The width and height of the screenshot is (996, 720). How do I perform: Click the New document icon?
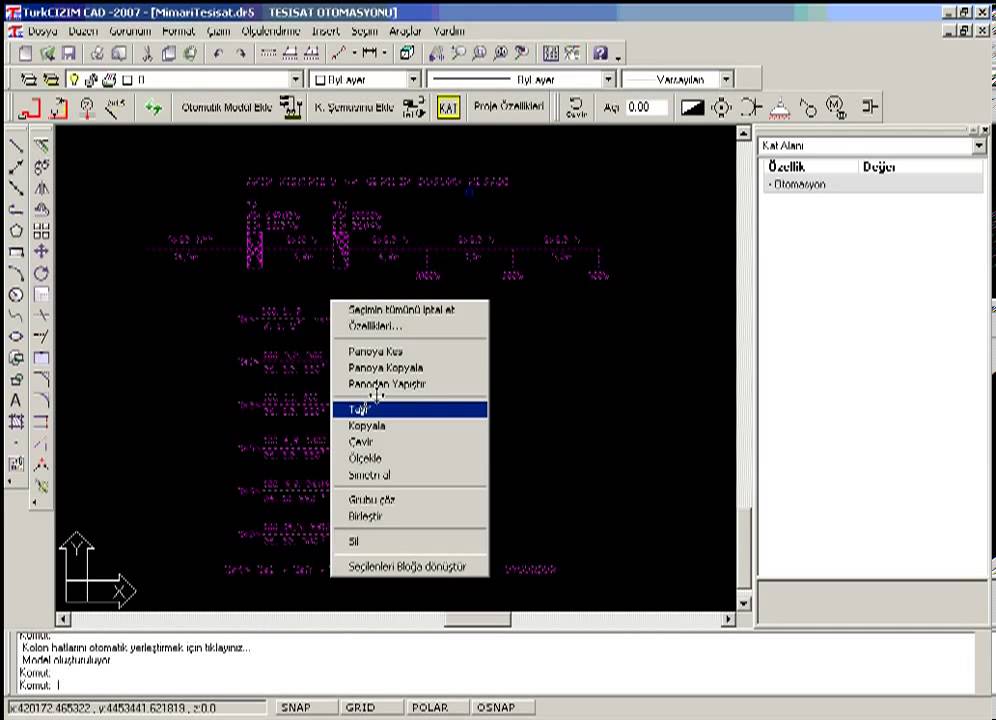pyautogui.click(x=25, y=54)
